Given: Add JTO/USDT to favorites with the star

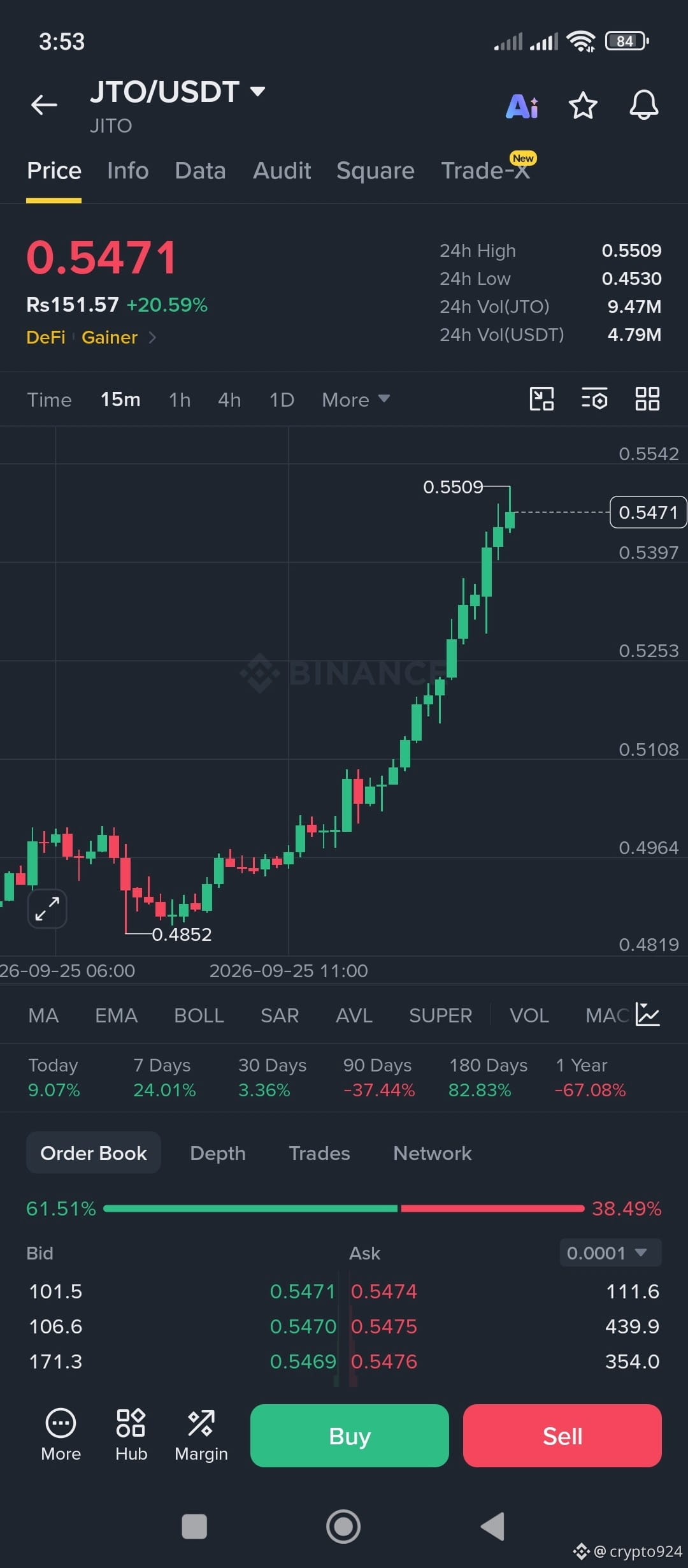Looking at the screenshot, I should pos(583,105).
